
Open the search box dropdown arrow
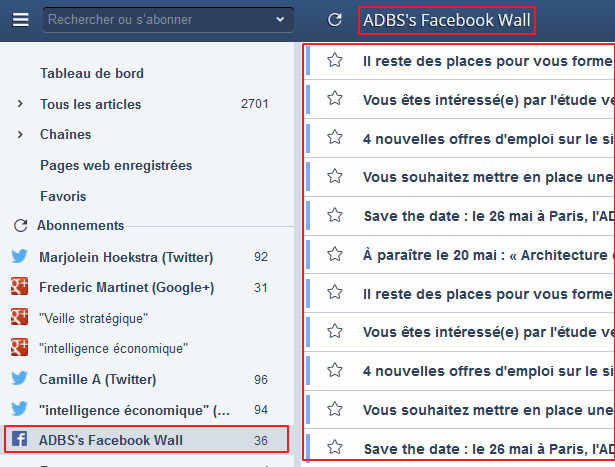(x=280, y=19)
